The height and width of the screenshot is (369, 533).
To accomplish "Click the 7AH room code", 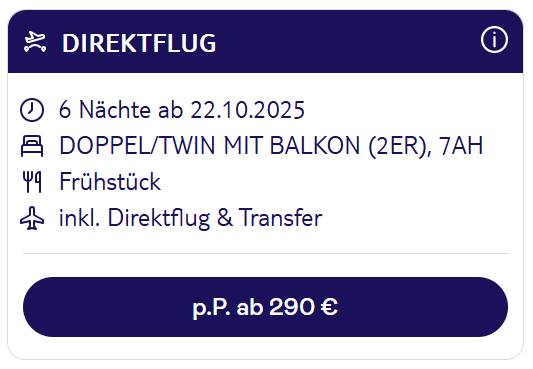I will click(461, 146).
